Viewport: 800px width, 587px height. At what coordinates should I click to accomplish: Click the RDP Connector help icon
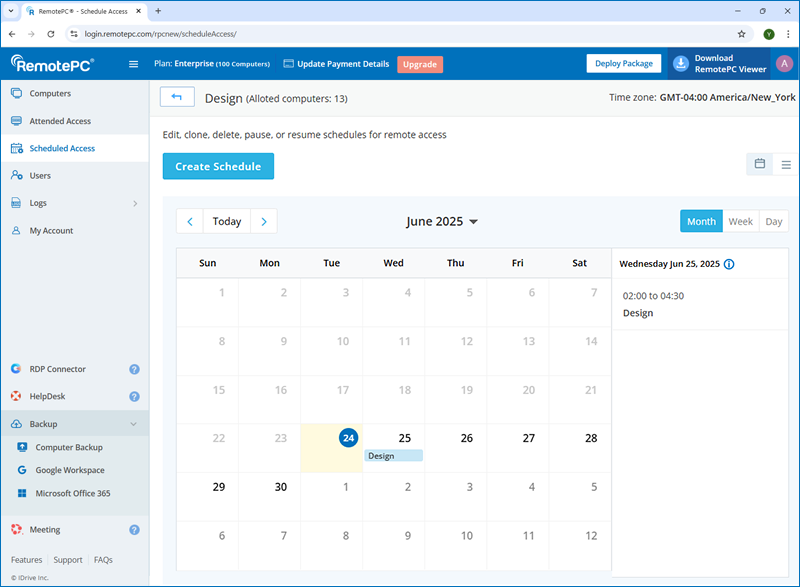tap(134, 369)
